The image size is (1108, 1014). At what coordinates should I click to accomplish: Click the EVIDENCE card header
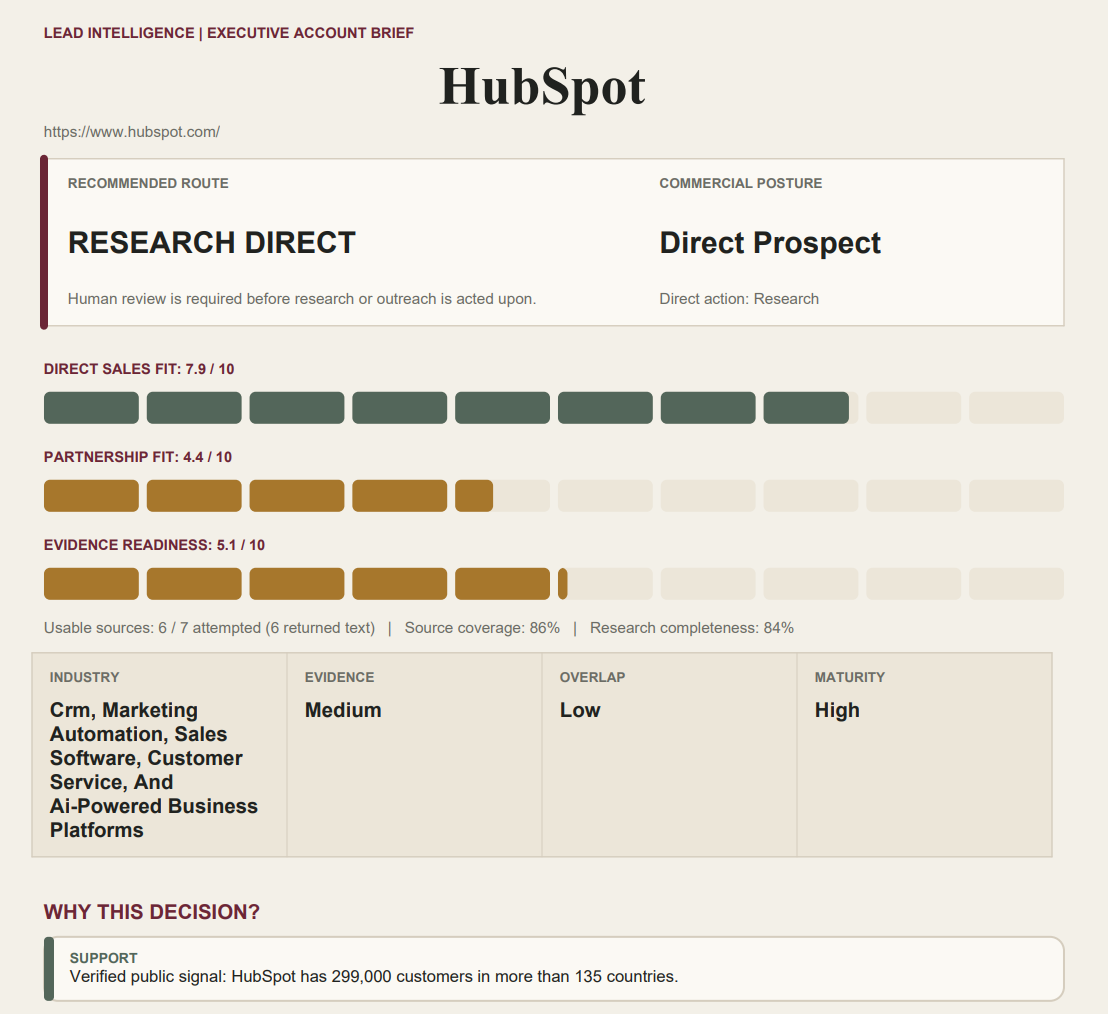(x=339, y=677)
